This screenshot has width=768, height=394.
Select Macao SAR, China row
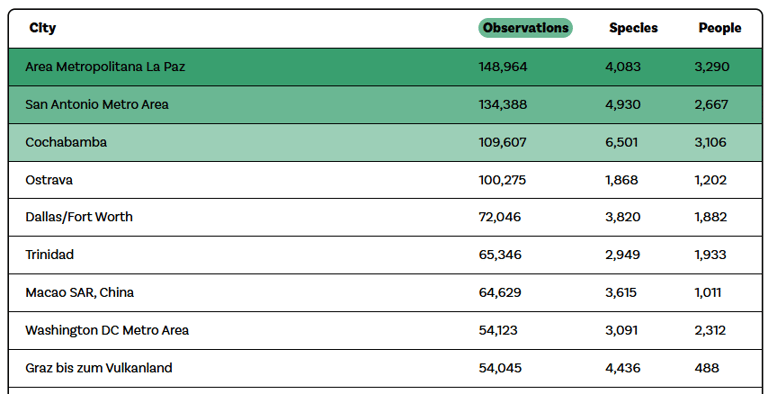click(x=385, y=293)
